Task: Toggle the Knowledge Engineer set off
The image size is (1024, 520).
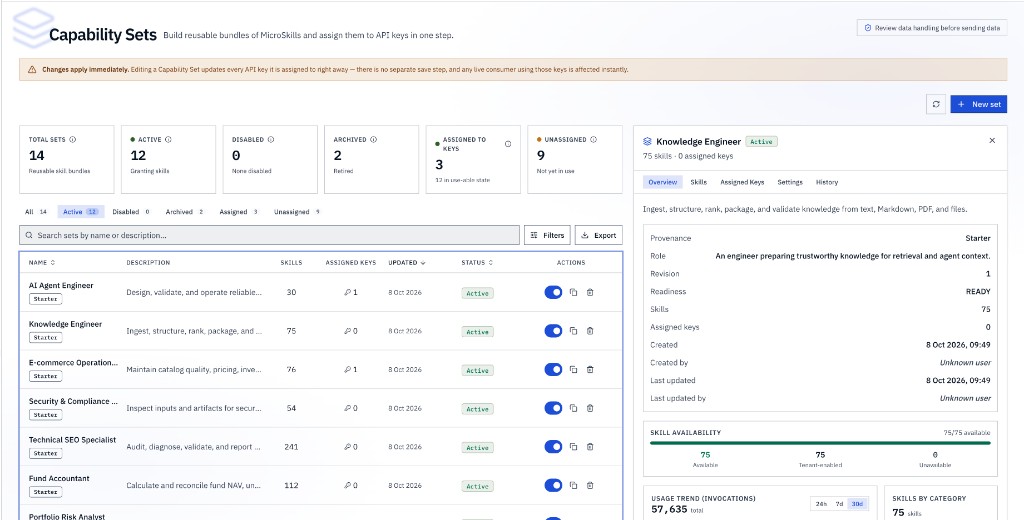Action: point(553,331)
